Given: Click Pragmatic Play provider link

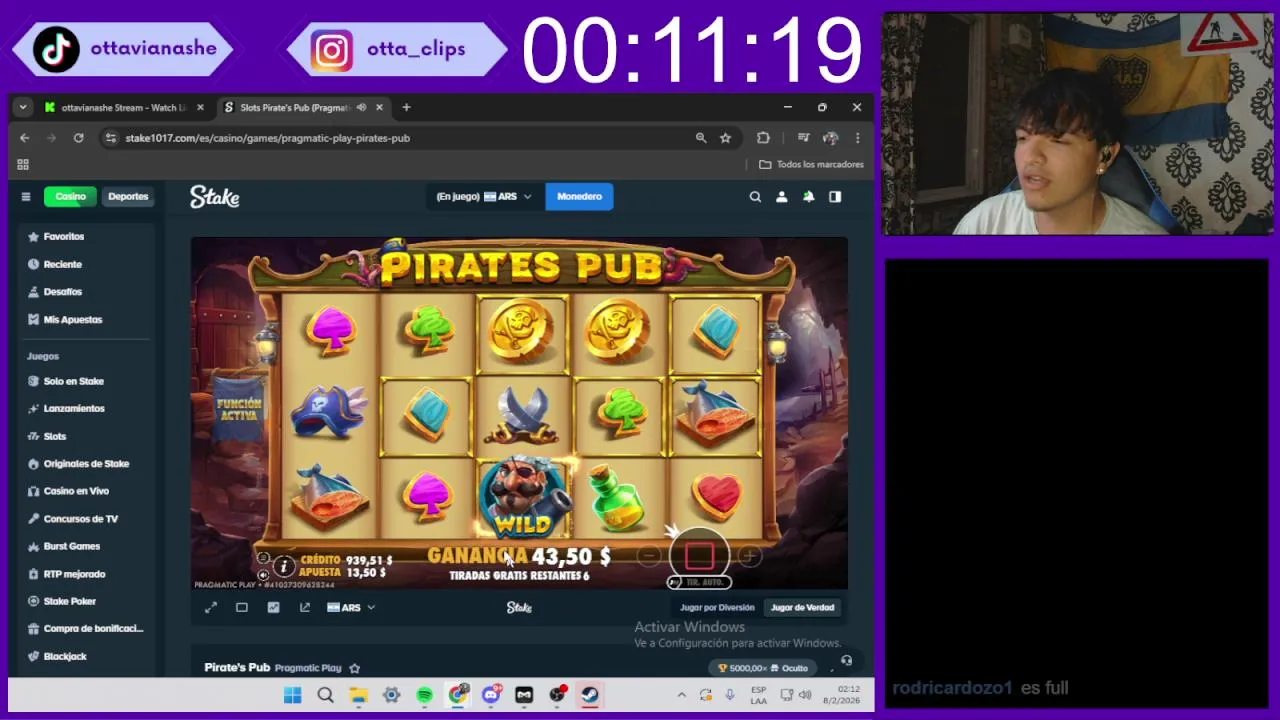Looking at the screenshot, I should coord(308,668).
